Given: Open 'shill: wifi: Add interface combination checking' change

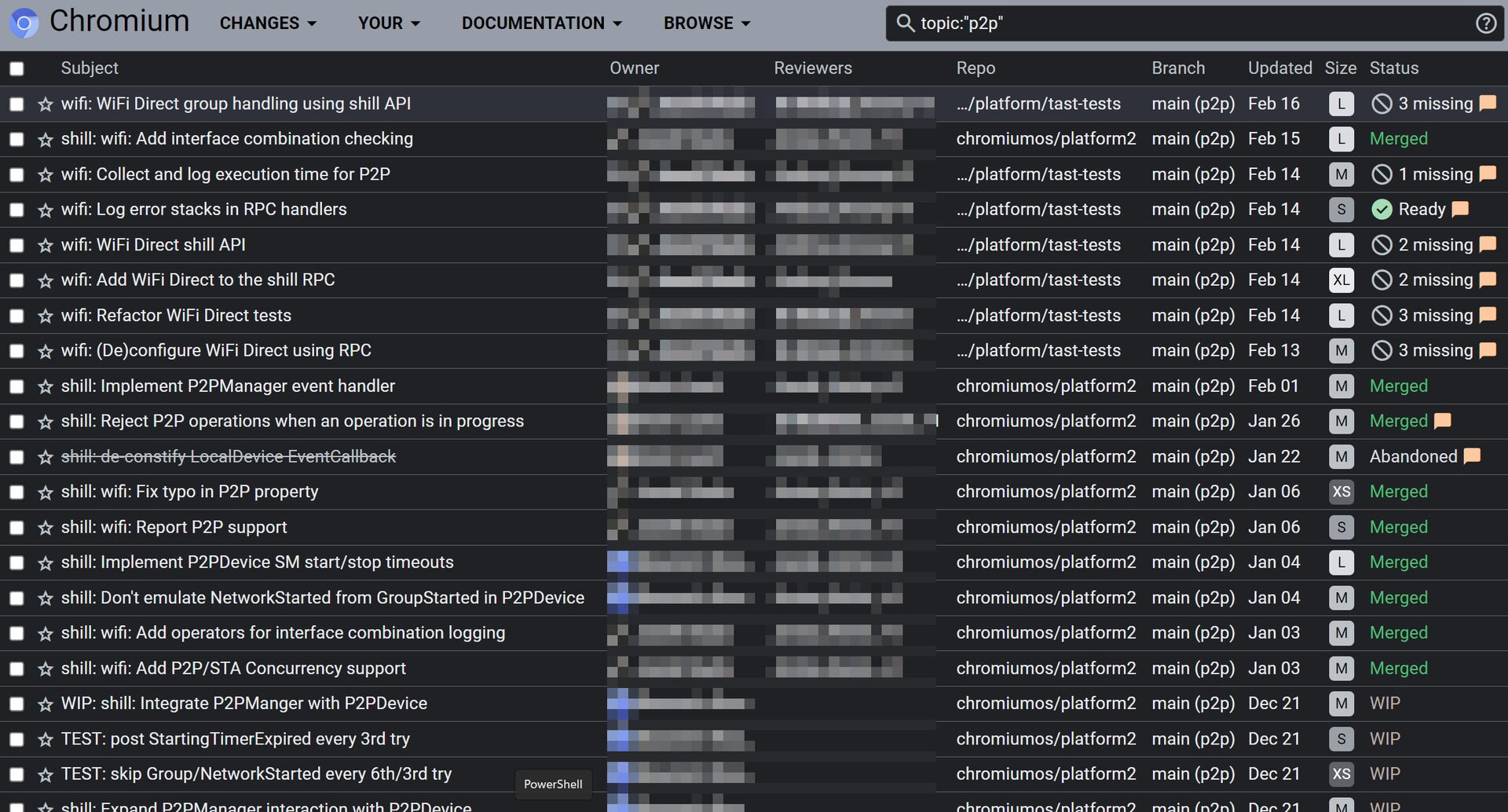Looking at the screenshot, I should pyautogui.click(x=236, y=139).
